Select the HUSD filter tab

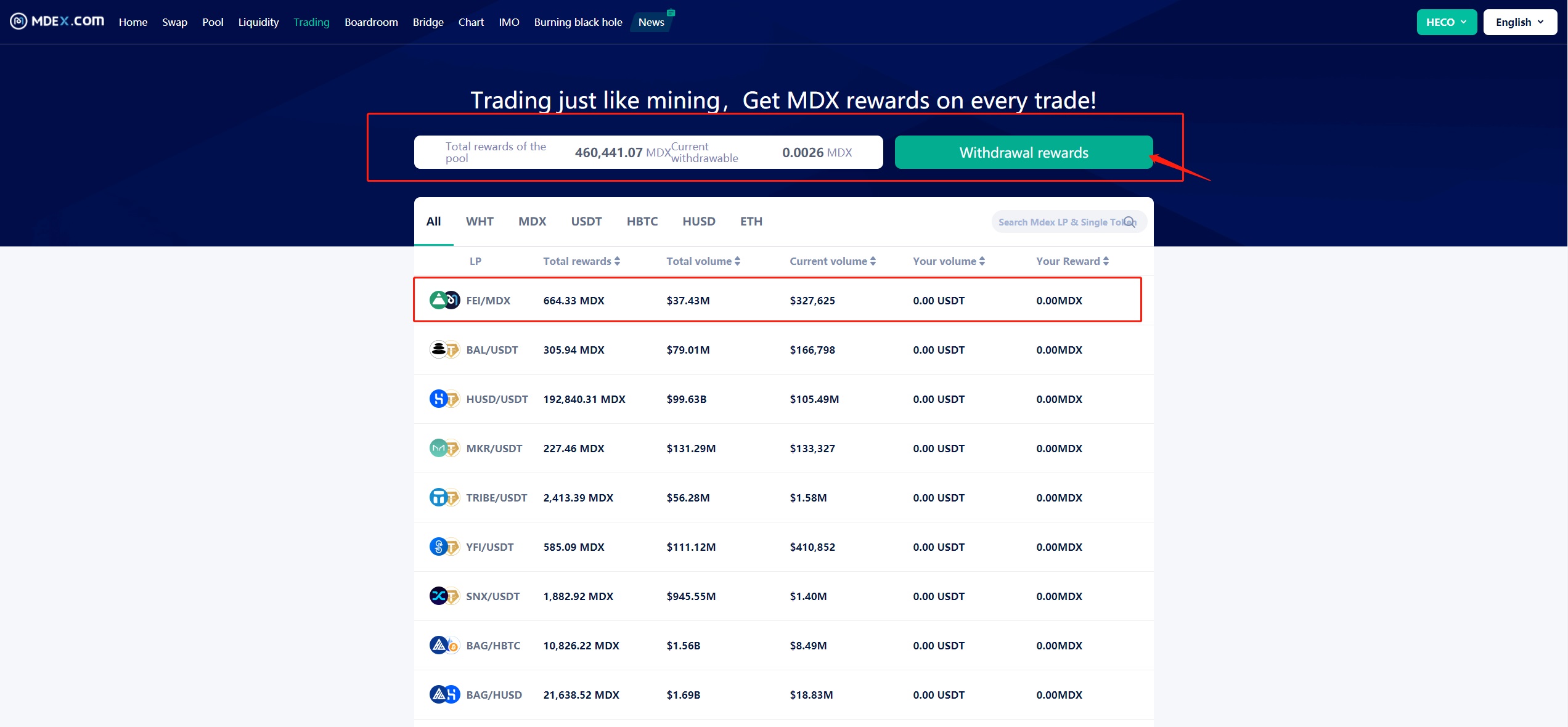coord(699,221)
